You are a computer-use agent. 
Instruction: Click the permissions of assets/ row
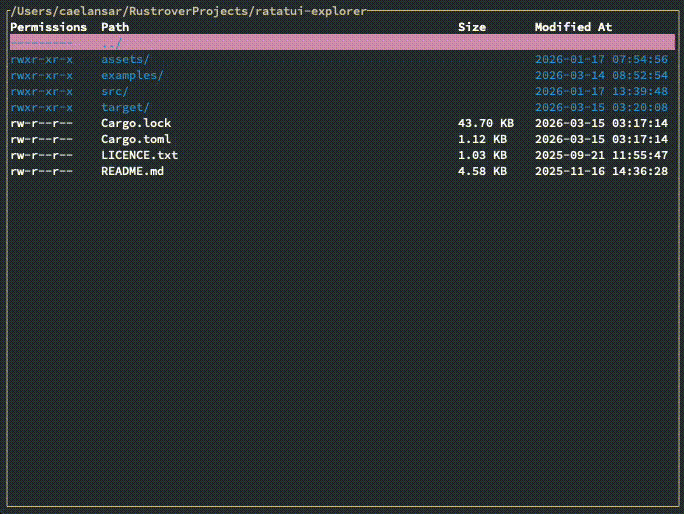(41, 59)
